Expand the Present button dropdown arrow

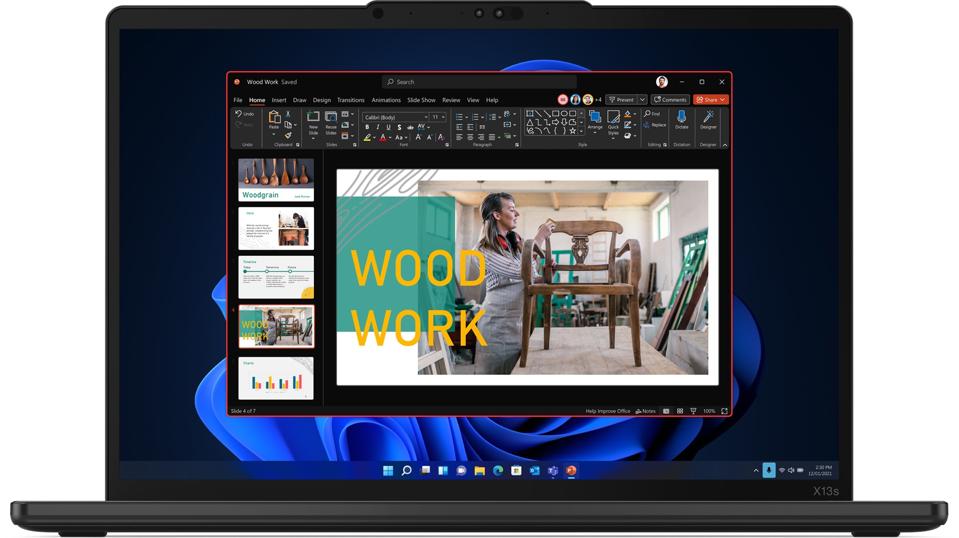tap(642, 100)
